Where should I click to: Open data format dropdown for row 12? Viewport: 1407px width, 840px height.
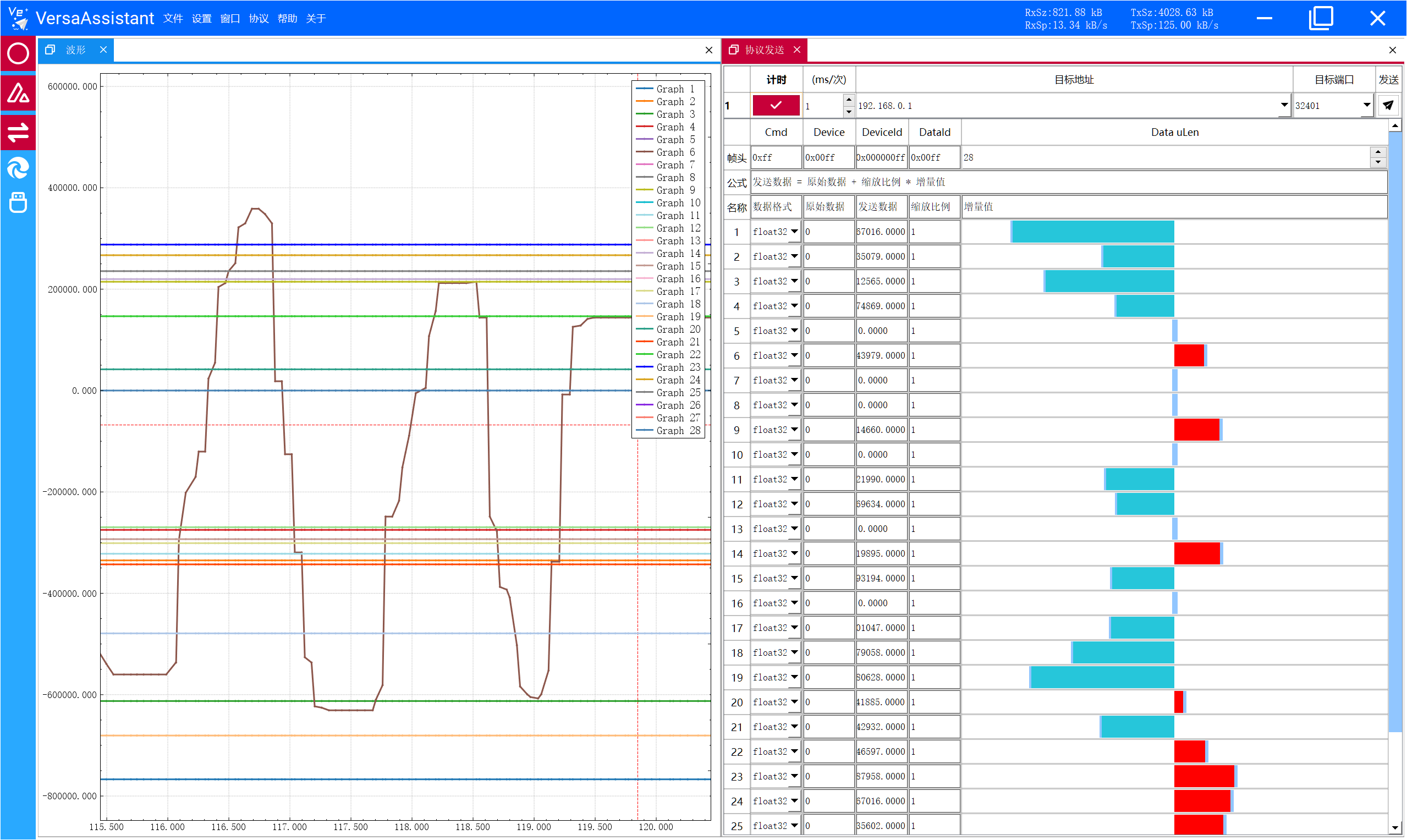795,504
